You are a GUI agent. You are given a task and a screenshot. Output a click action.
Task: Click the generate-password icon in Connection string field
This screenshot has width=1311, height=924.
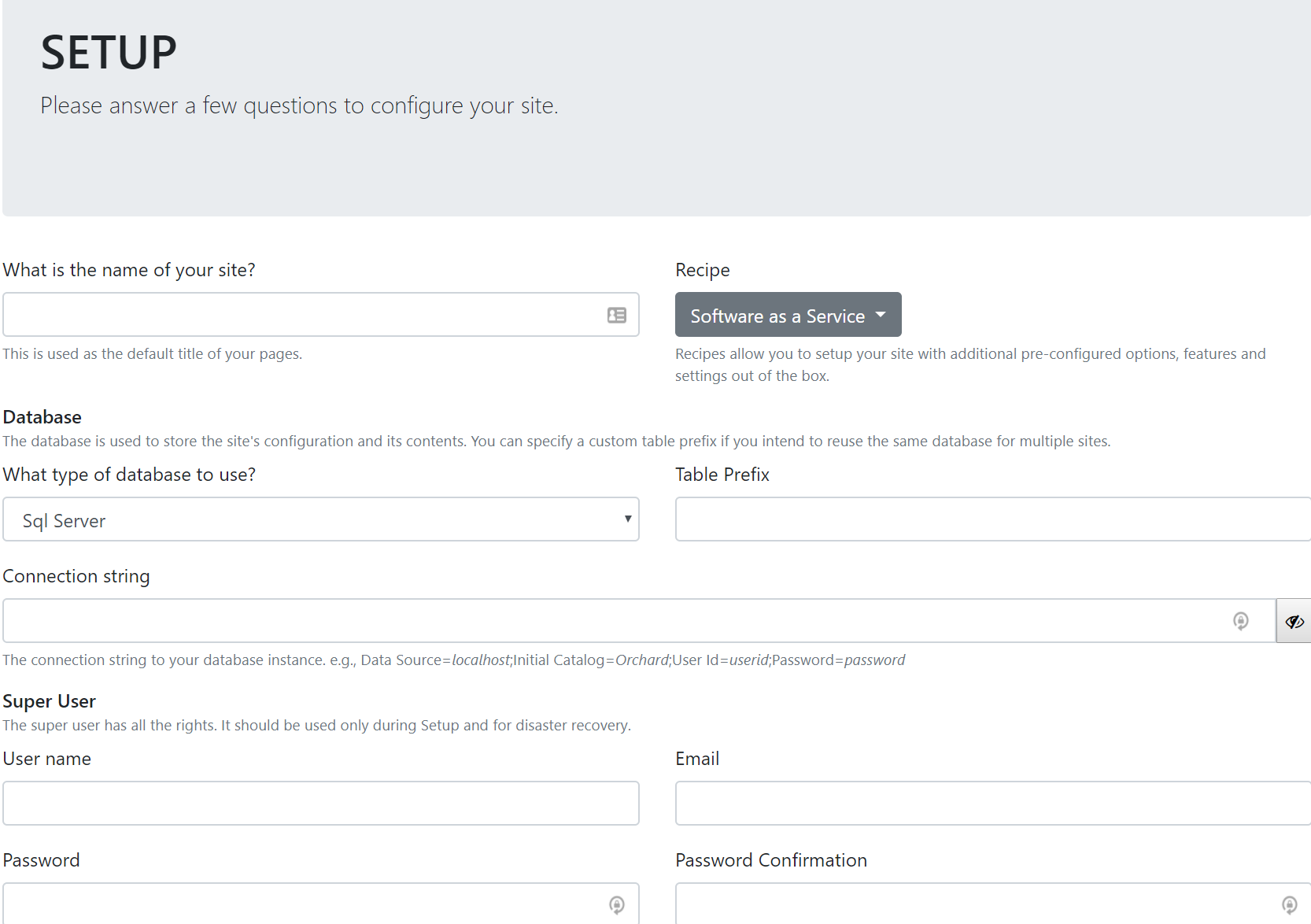tap(1241, 621)
